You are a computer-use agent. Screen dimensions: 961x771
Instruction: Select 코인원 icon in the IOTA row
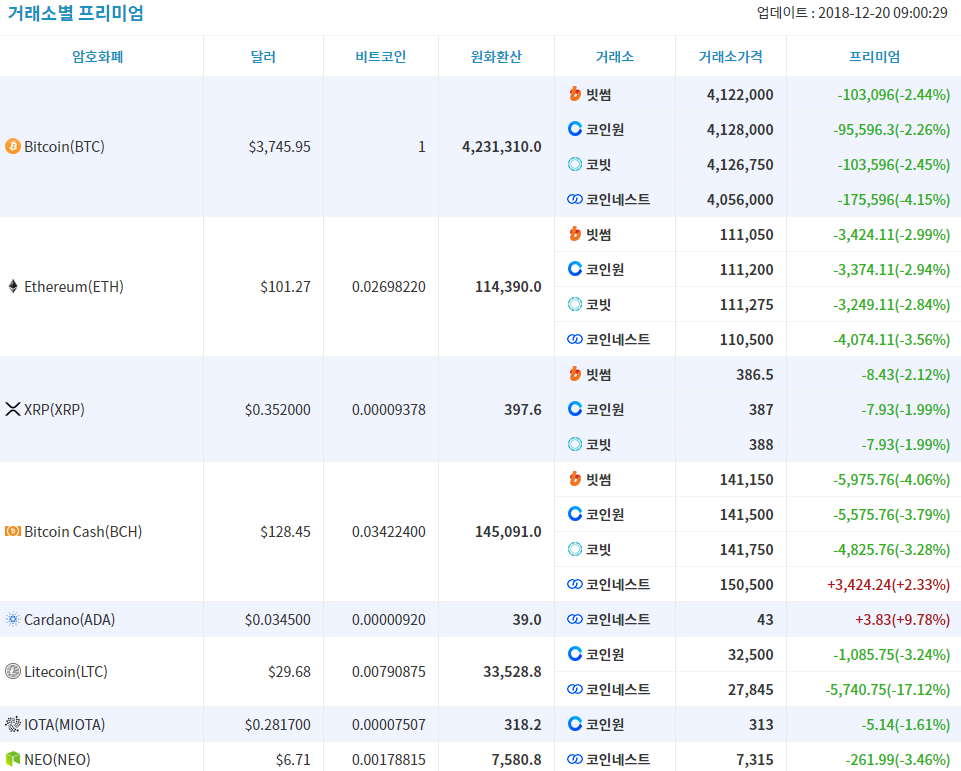[575, 723]
